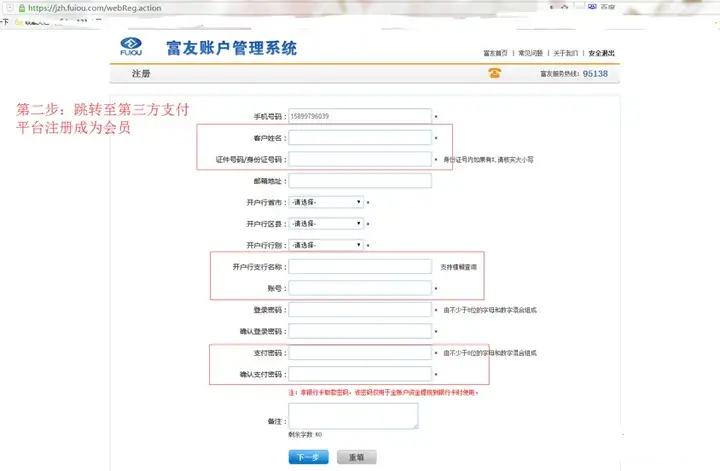Image resolution: width=720 pixels, height=471 pixels.
Task: Click the 支持模糊查询 hint text
Action: 458,267
